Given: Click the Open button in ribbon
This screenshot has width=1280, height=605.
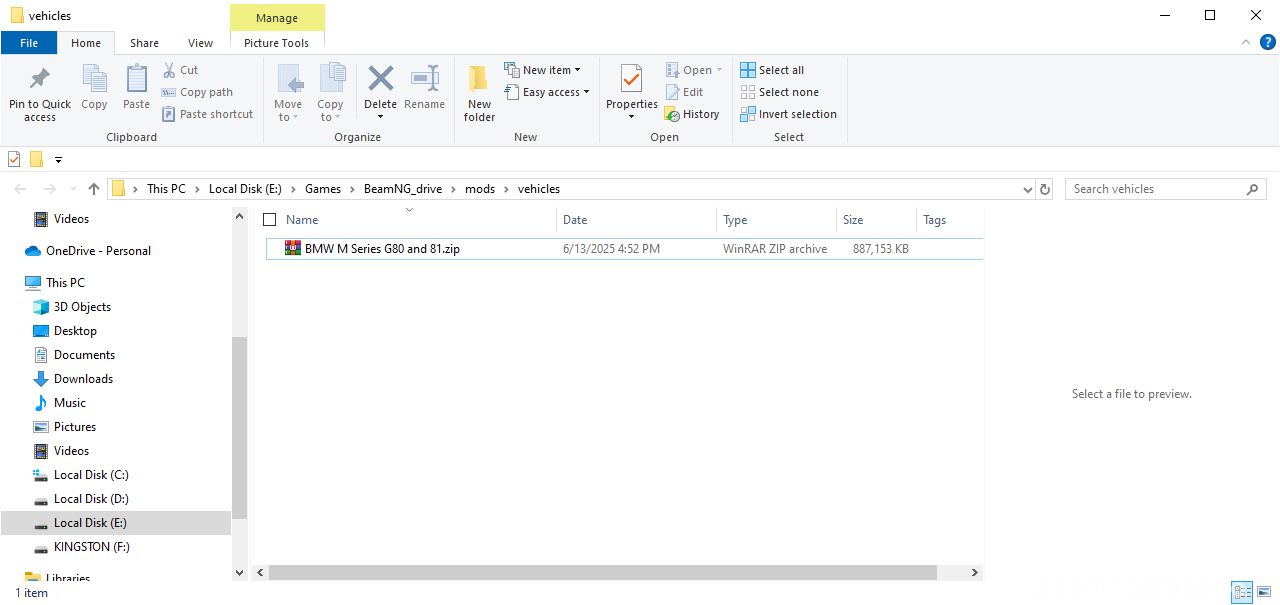Looking at the screenshot, I should pos(694,70).
